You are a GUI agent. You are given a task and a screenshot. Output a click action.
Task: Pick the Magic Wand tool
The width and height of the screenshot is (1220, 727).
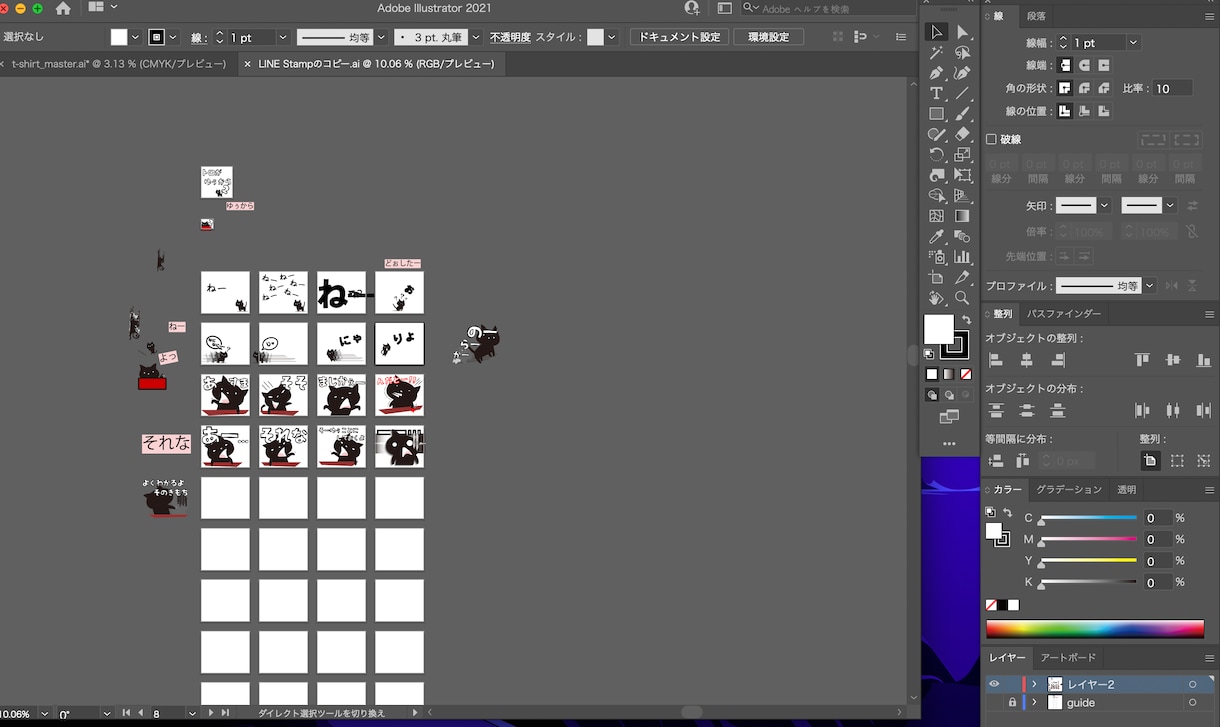(936, 53)
